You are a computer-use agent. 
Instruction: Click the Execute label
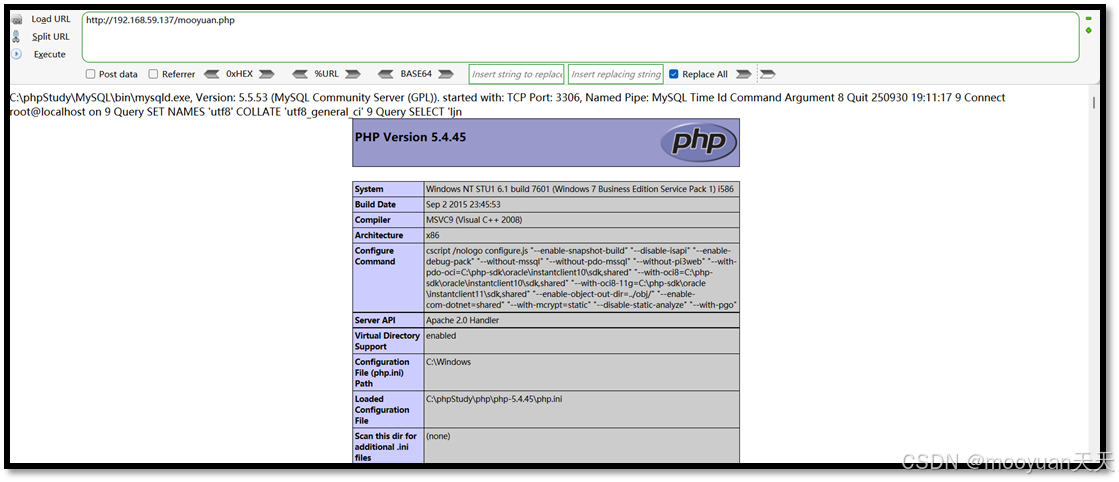pyautogui.click(x=50, y=54)
